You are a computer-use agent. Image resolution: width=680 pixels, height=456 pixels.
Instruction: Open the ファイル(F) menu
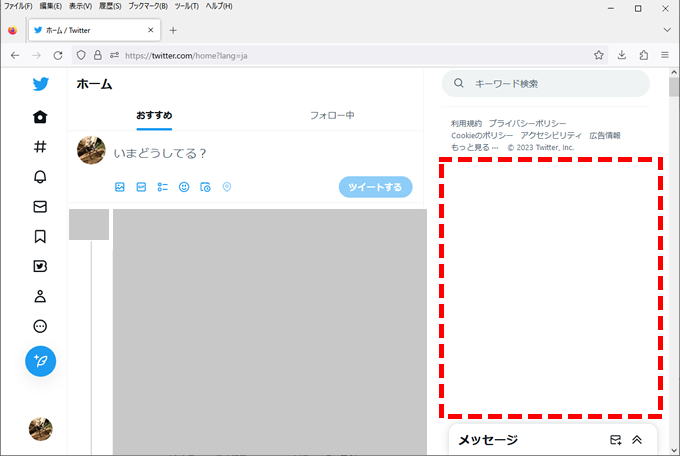[18, 6]
